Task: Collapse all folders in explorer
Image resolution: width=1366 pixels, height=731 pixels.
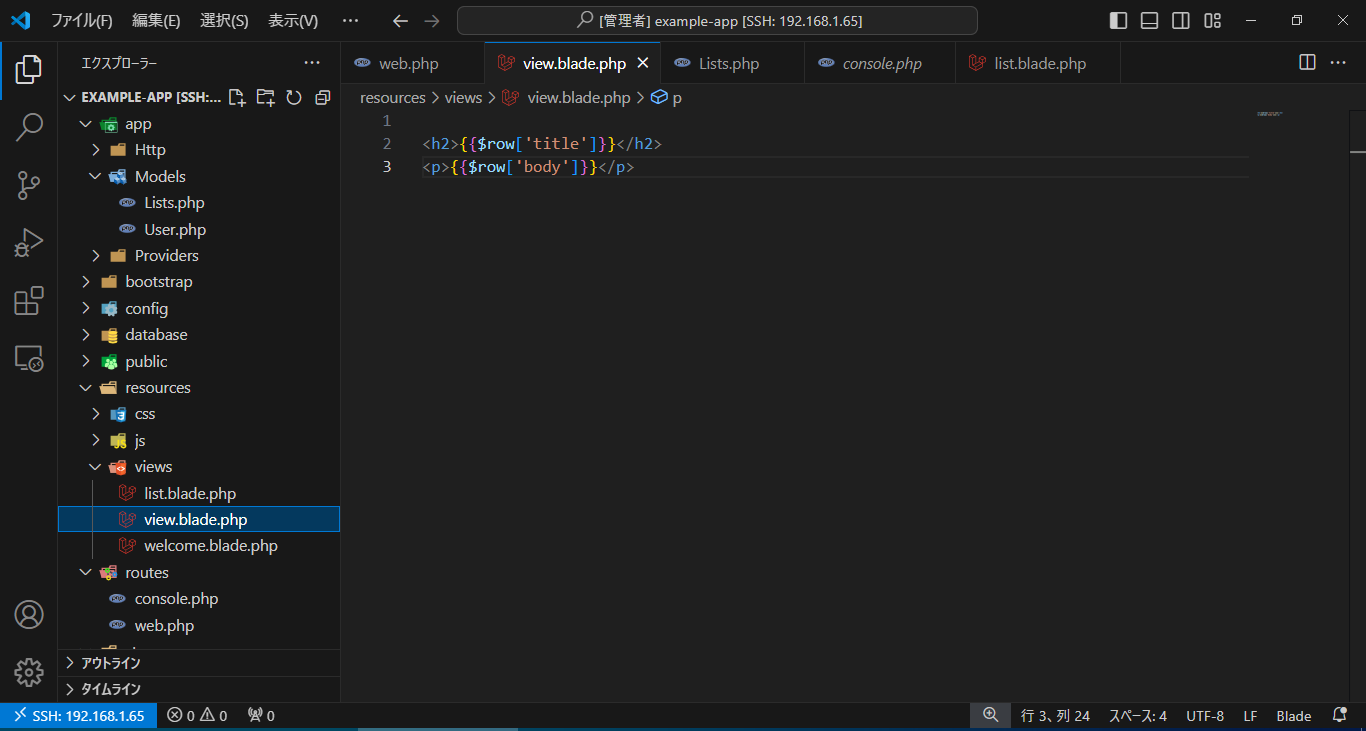Action: click(x=322, y=97)
